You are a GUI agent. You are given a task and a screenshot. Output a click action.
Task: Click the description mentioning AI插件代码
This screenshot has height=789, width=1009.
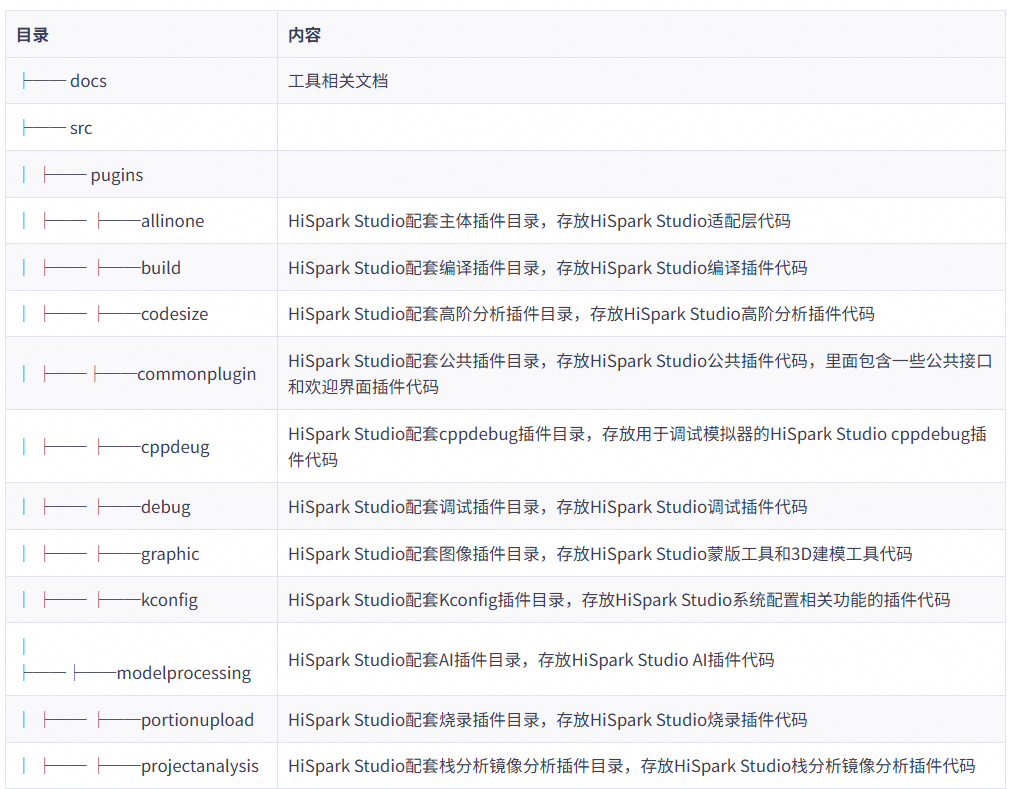click(531, 660)
